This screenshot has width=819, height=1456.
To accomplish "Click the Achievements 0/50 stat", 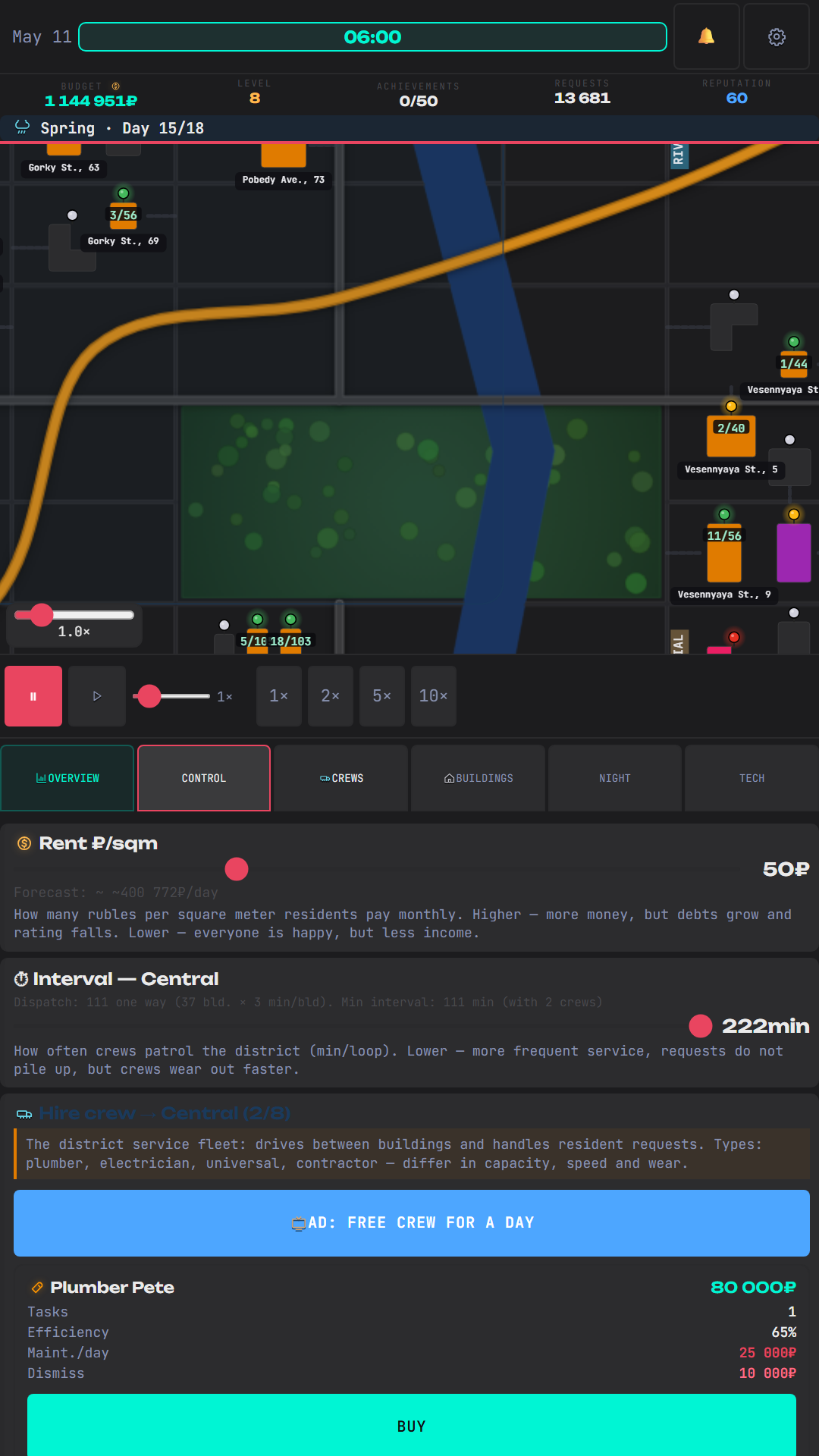I will tap(419, 95).
